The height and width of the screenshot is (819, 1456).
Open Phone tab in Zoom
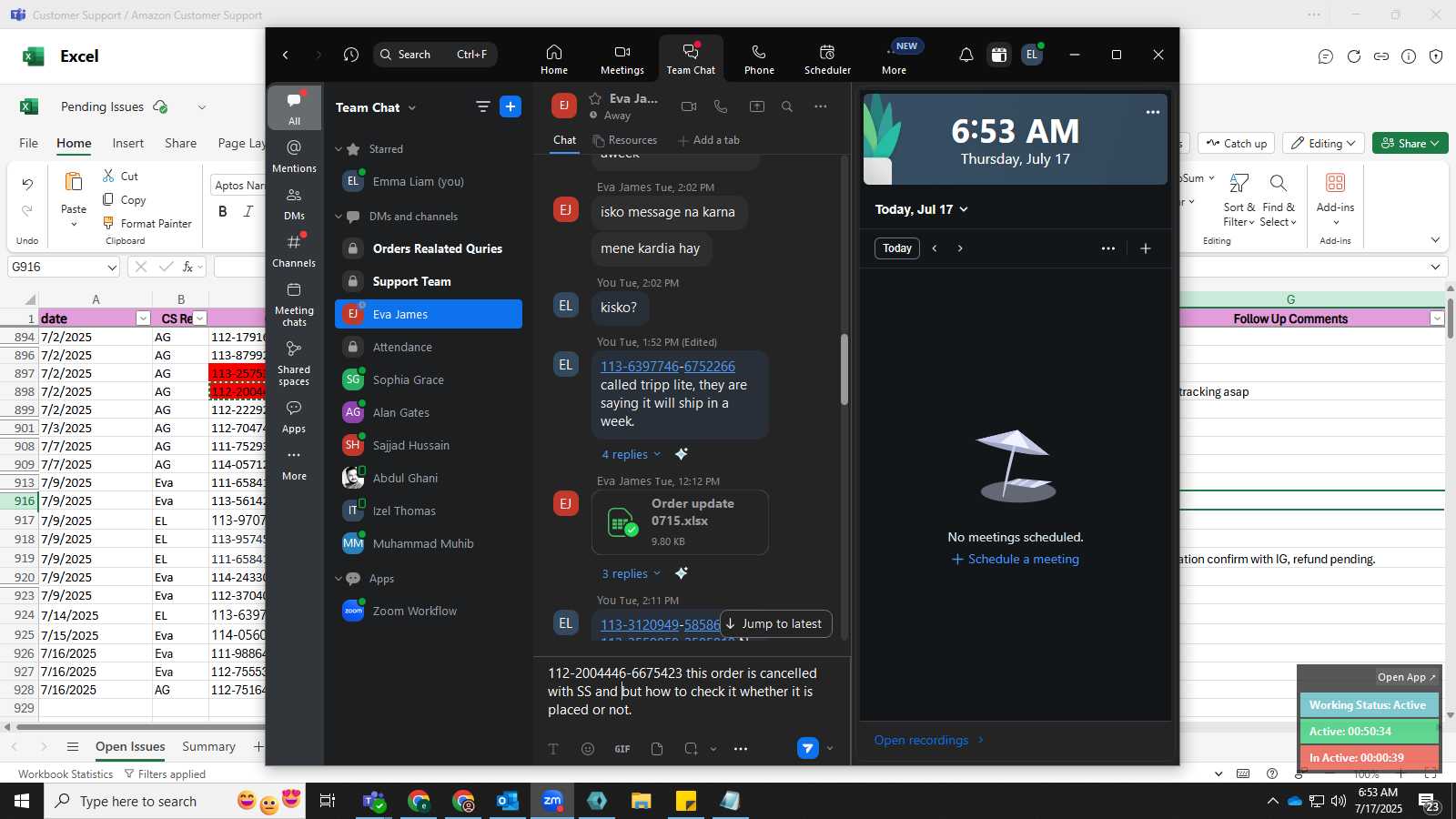pos(759,59)
